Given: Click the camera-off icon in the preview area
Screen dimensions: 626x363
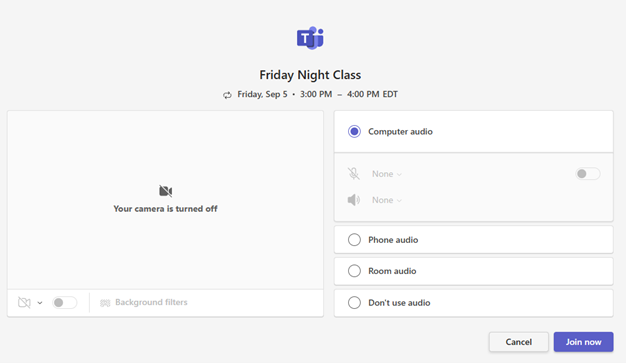Looking at the screenshot, I should 166,191.
